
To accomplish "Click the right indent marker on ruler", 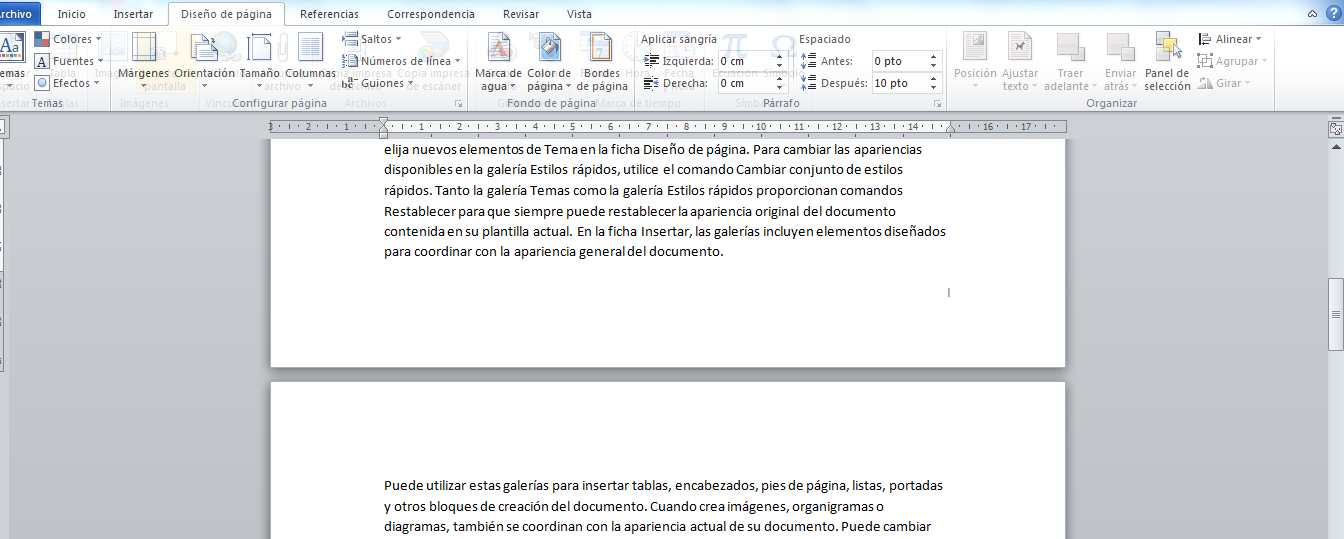I will 951,130.
